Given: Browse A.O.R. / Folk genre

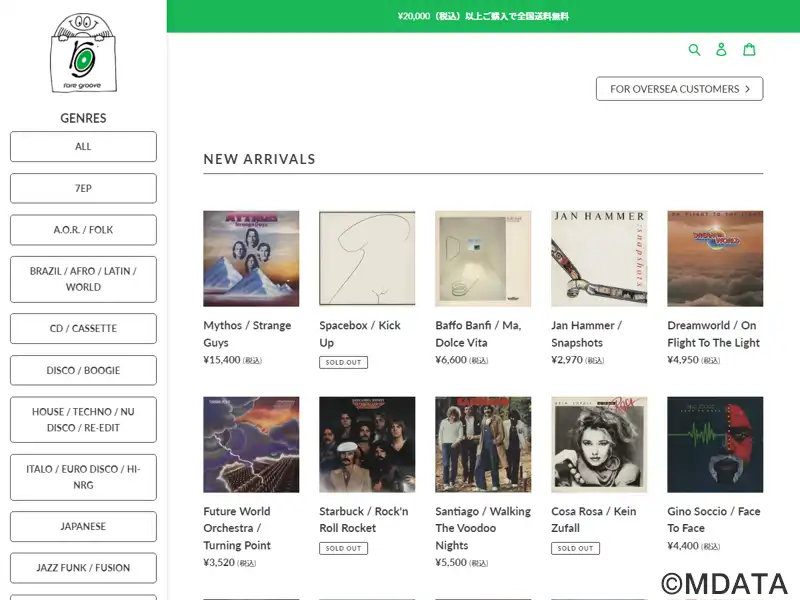Looking at the screenshot, I should [x=83, y=230].
